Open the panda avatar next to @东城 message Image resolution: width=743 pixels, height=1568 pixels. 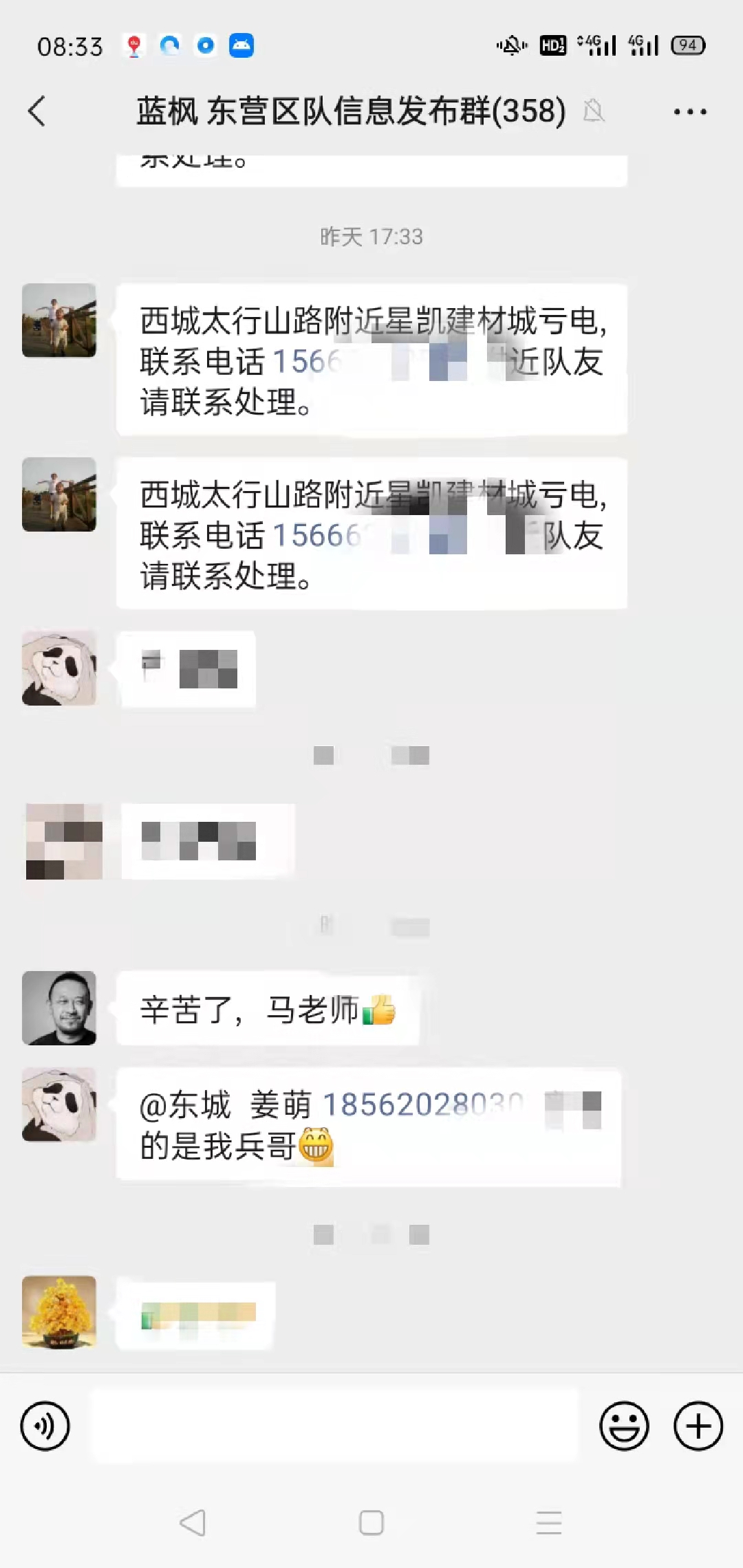pos(59,1104)
